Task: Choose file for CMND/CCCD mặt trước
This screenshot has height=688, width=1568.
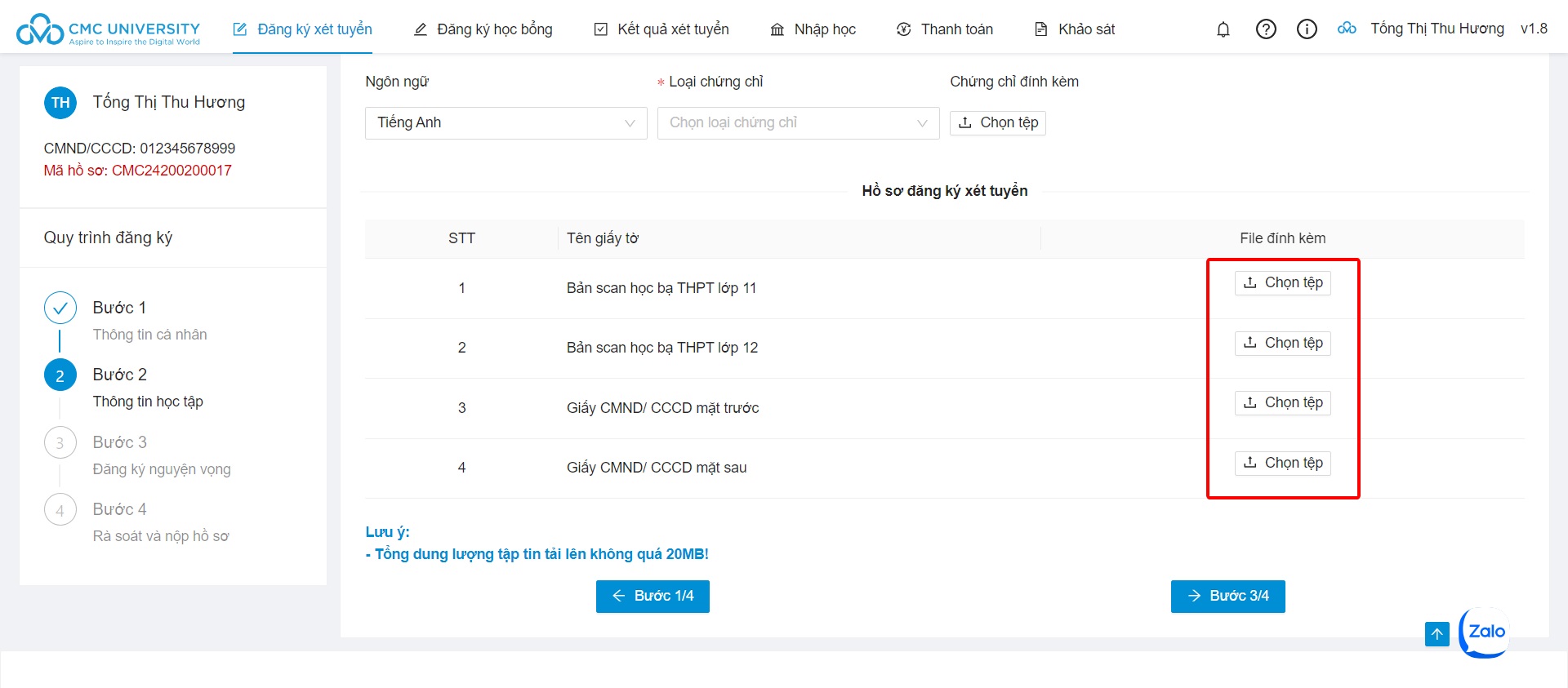Action: 1283,402
